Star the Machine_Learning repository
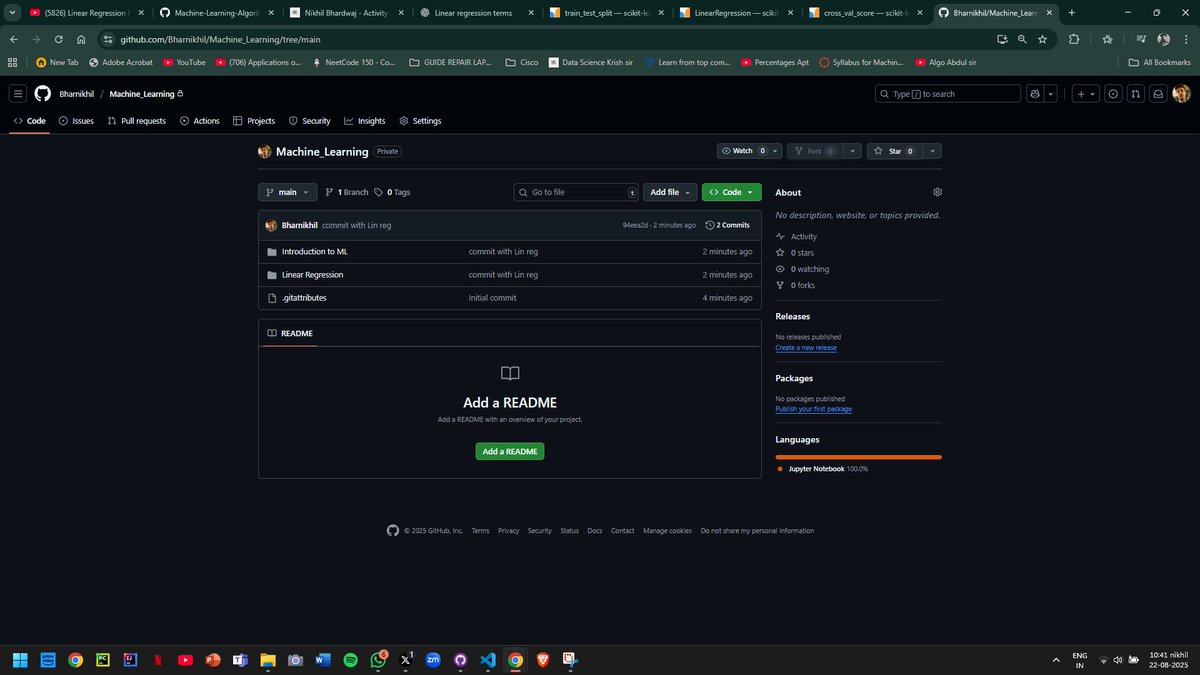This screenshot has height=675, width=1200. 893,151
